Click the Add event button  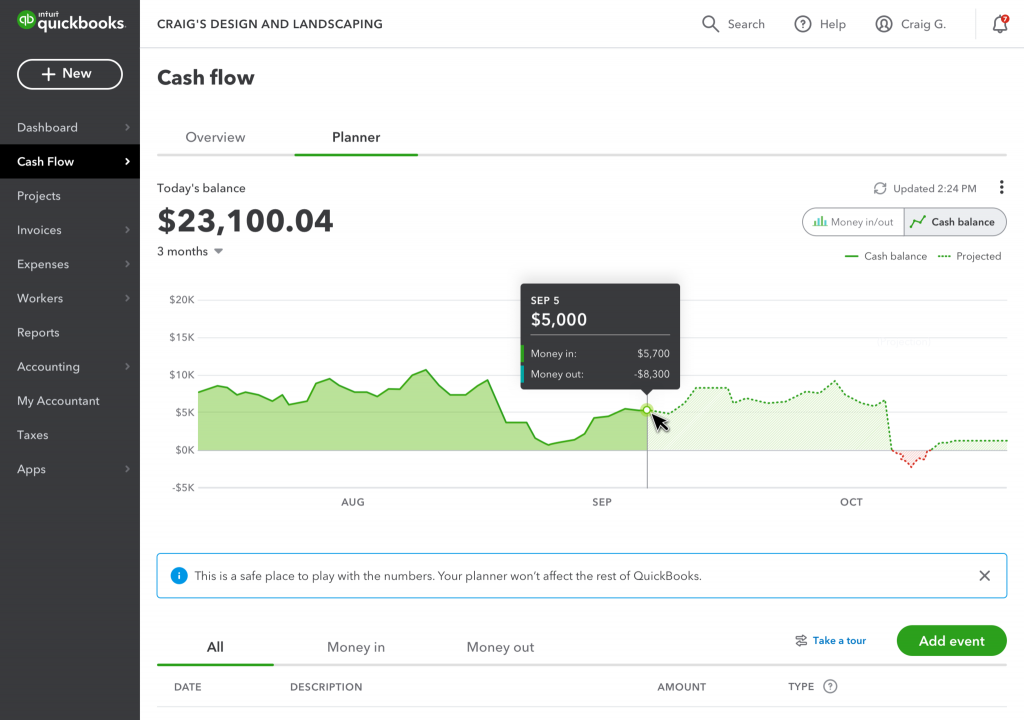952,641
